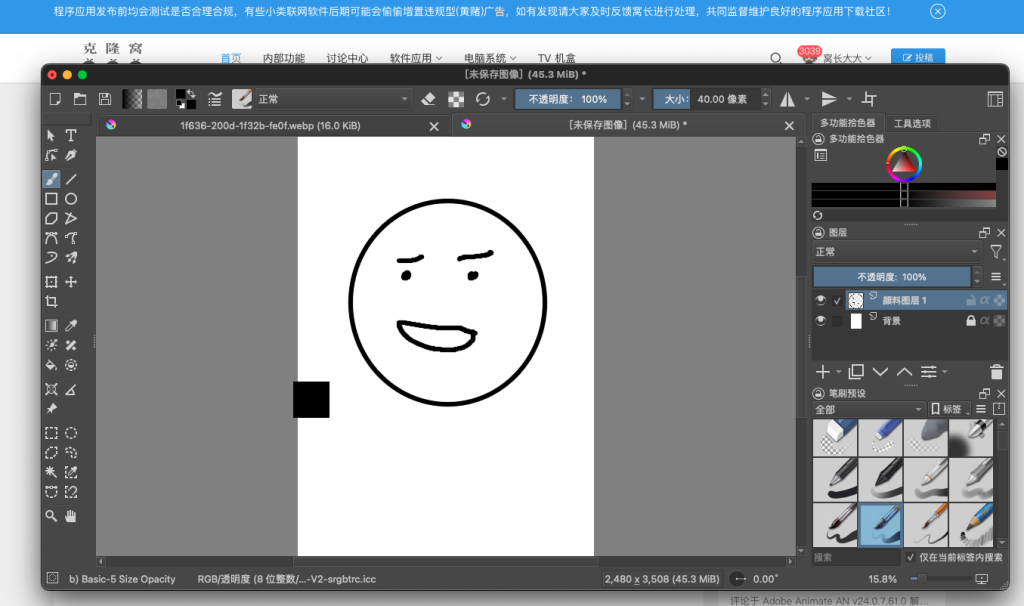Select the Crop tool
Image resolution: width=1024 pixels, height=606 pixels.
pyautogui.click(x=52, y=301)
